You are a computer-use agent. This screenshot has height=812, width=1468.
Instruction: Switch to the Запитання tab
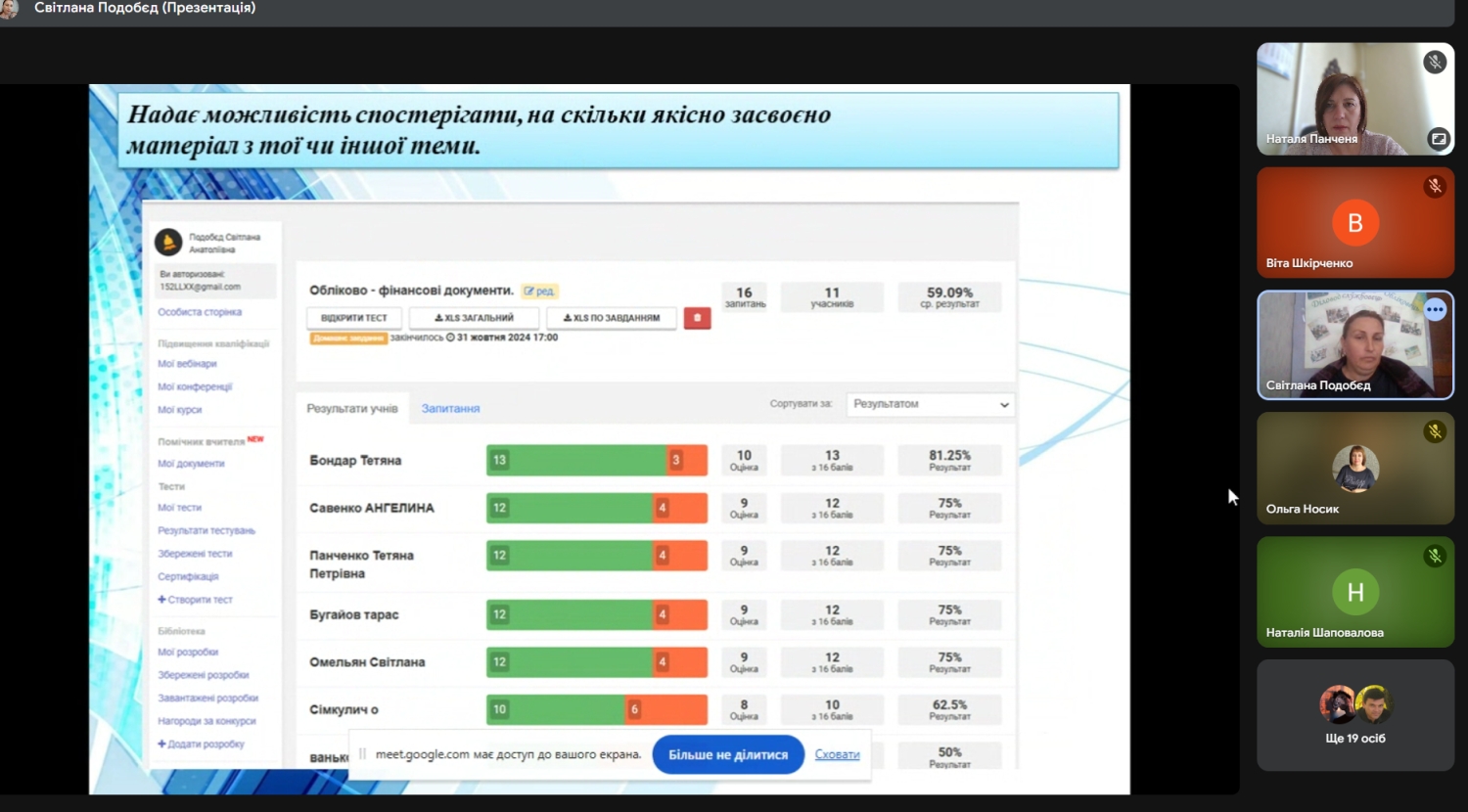point(450,409)
